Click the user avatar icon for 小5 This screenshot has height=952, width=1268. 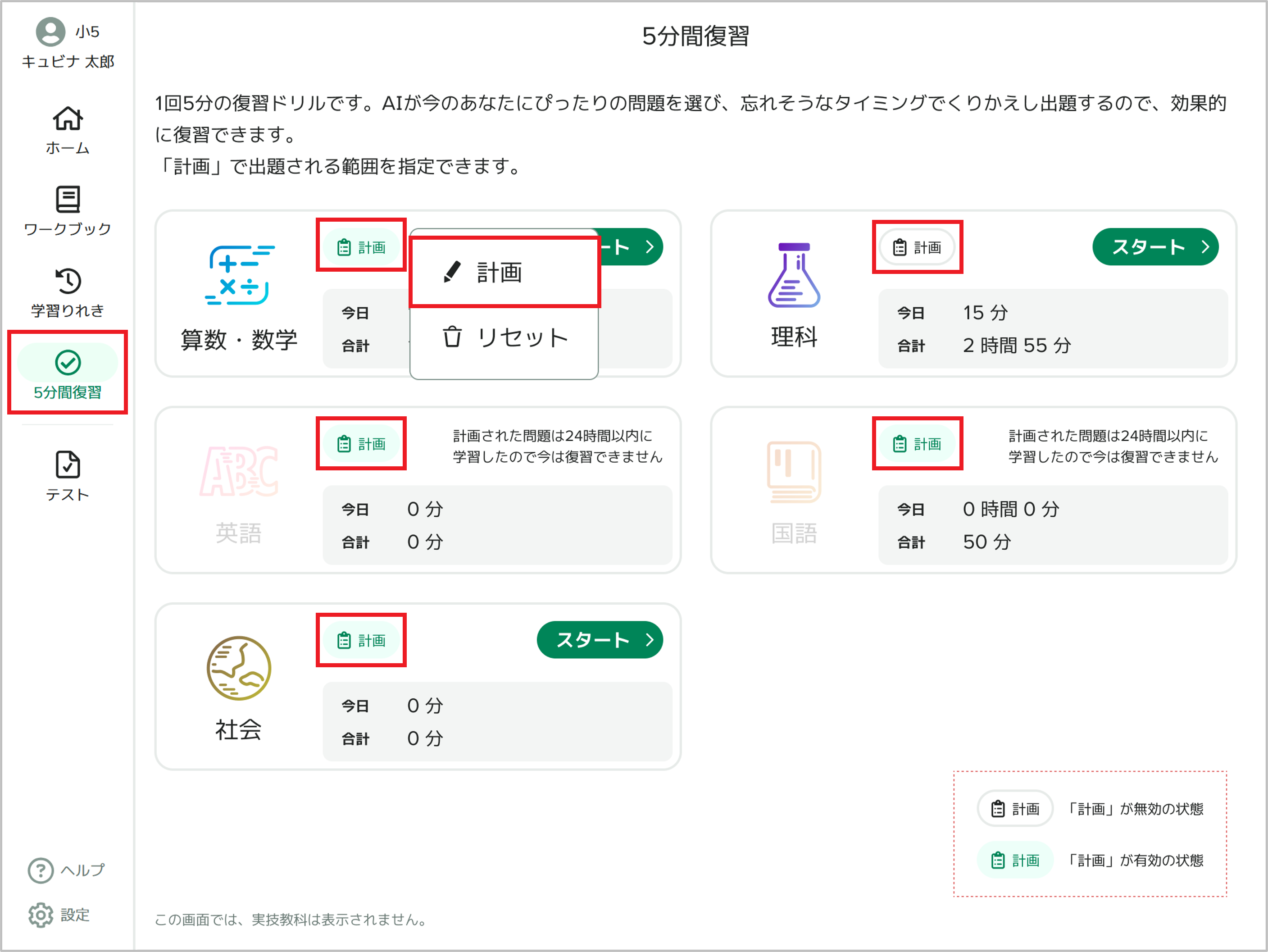[x=50, y=31]
